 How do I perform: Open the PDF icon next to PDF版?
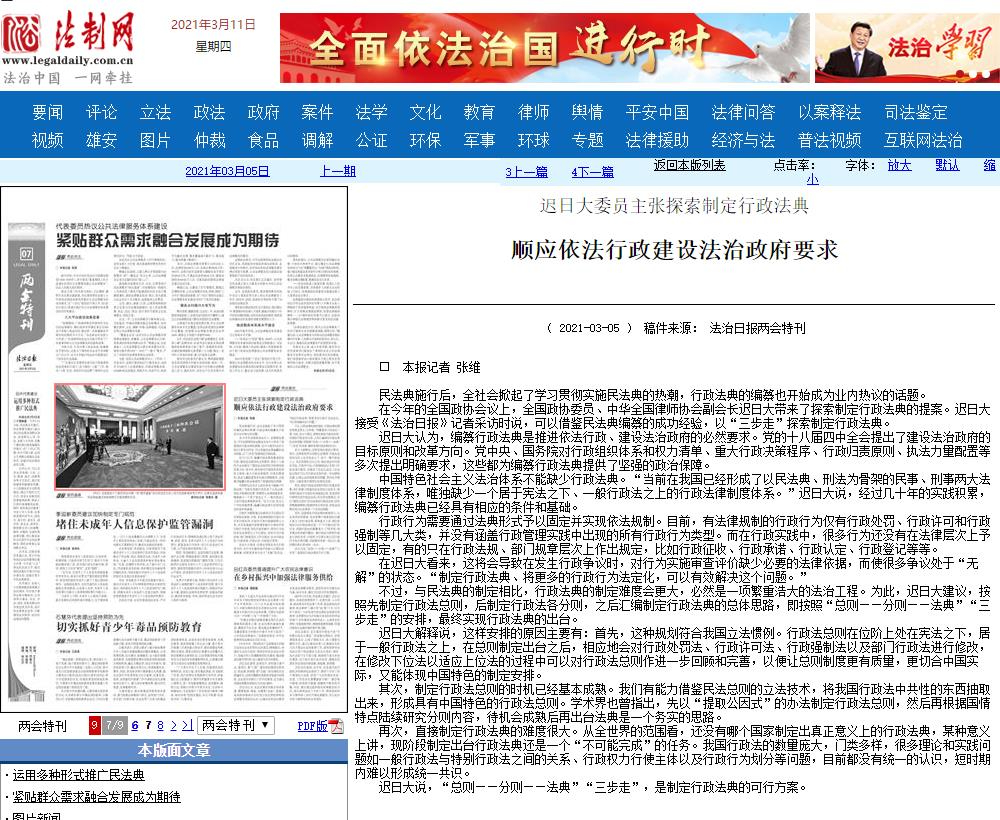pyautogui.click(x=336, y=726)
